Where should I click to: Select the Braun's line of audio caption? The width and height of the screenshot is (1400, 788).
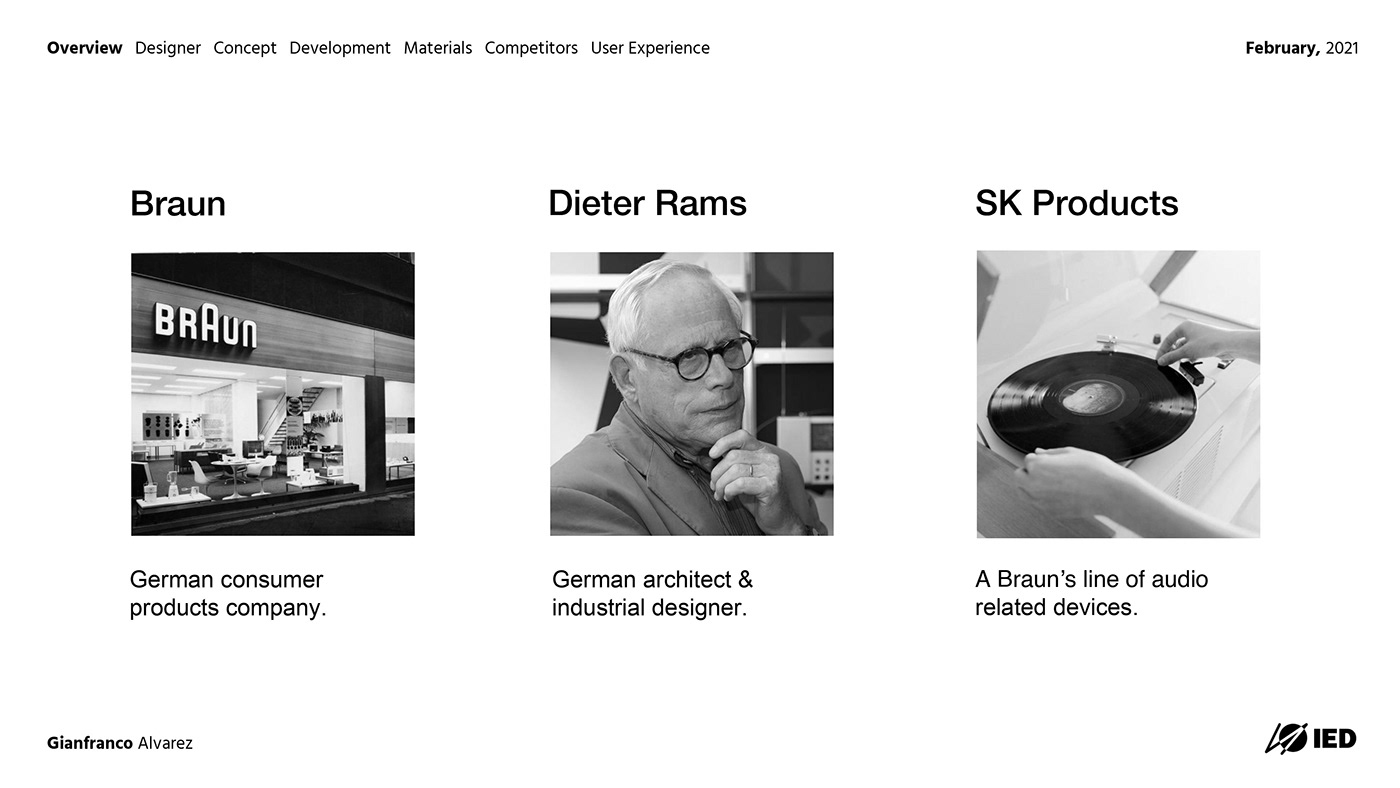(1091, 593)
